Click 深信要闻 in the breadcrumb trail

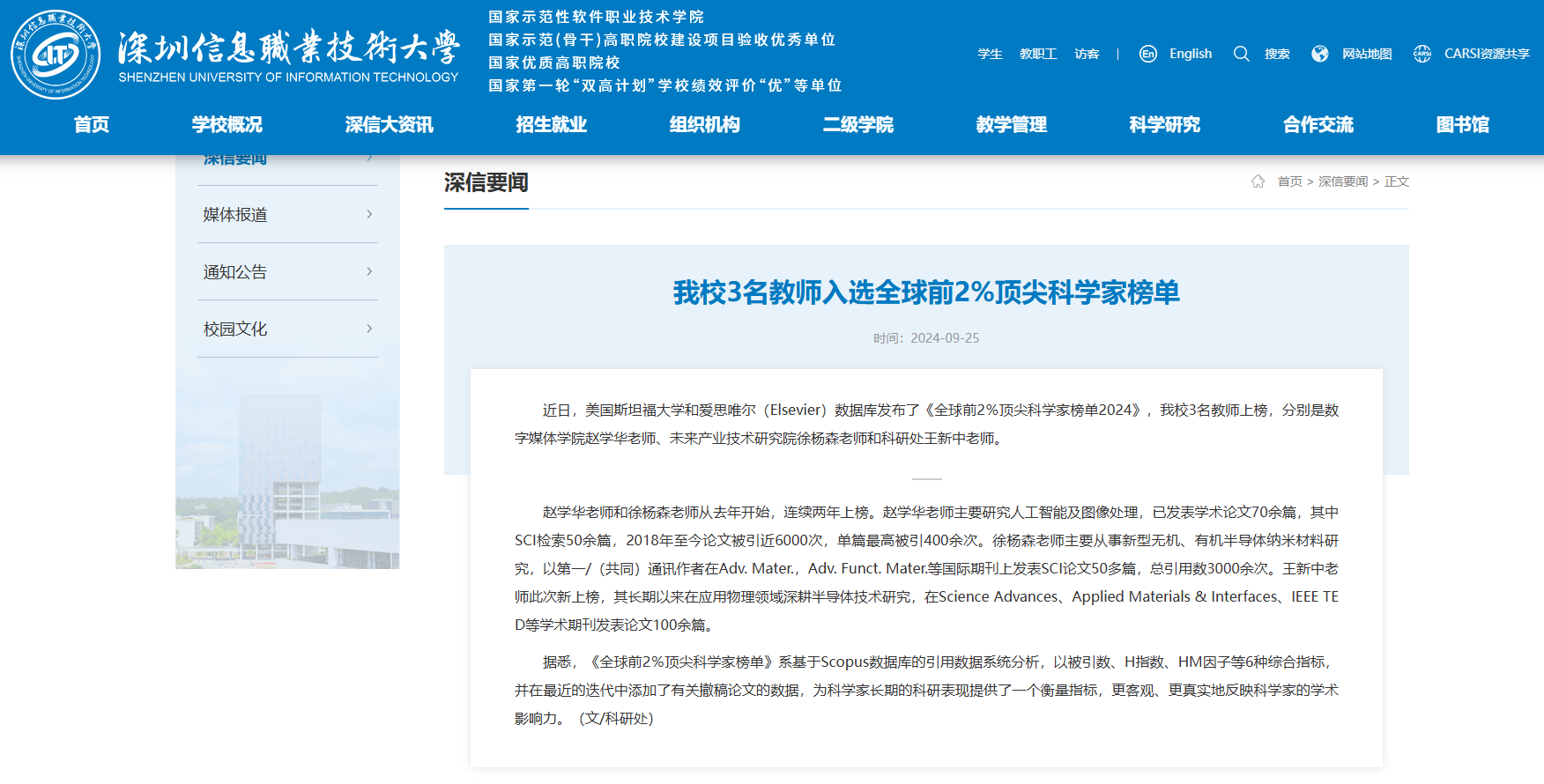[x=1342, y=181]
